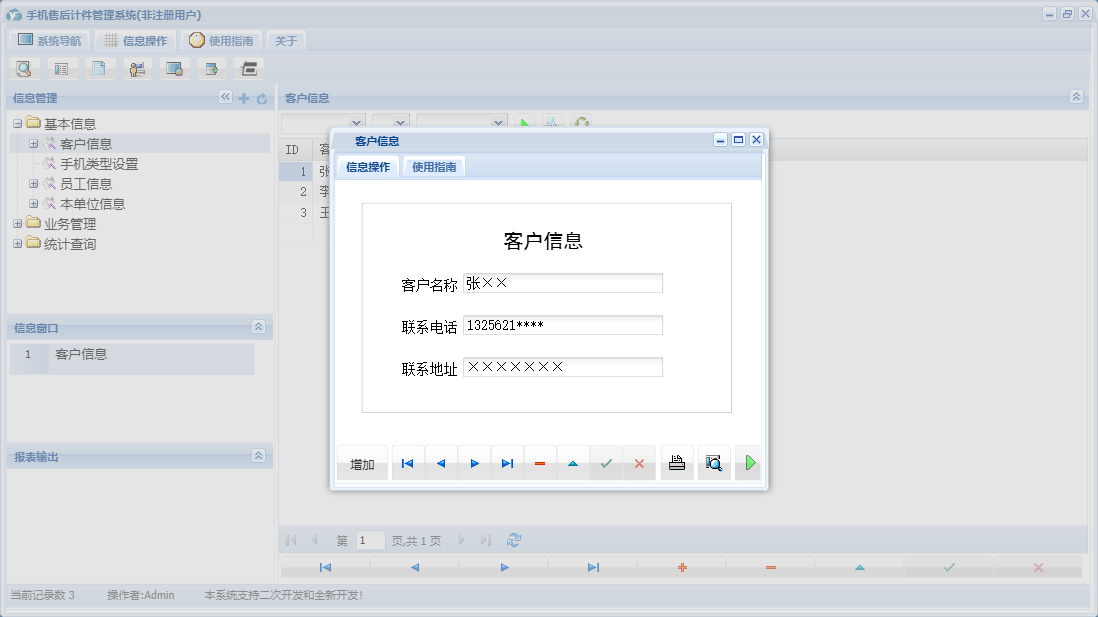This screenshot has height=617, width=1098.
Task: Collapse the 信息窗口 panel
Action: coord(258,327)
